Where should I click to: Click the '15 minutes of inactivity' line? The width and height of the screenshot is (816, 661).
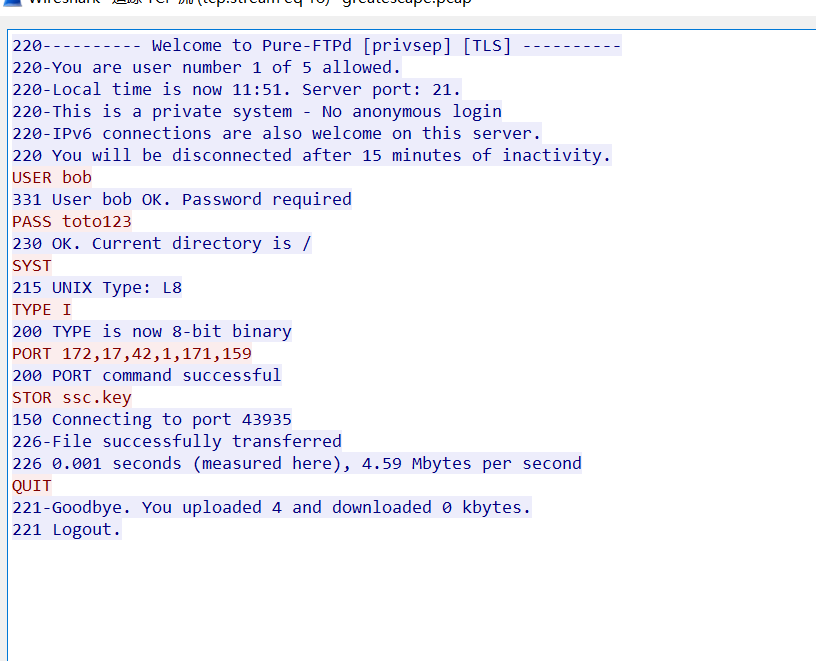312,155
